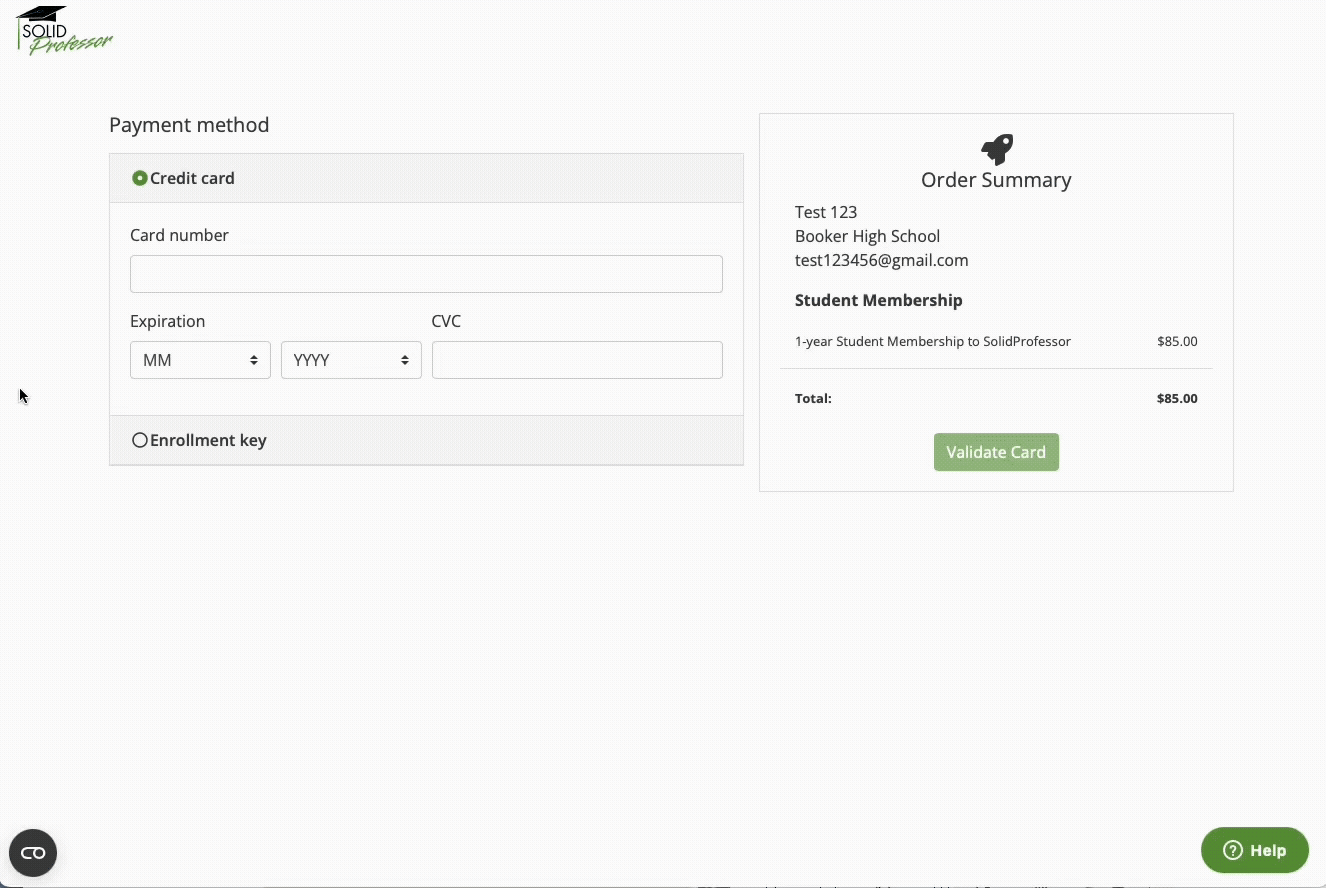Click the SolidProfessor logo

click(65, 30)
